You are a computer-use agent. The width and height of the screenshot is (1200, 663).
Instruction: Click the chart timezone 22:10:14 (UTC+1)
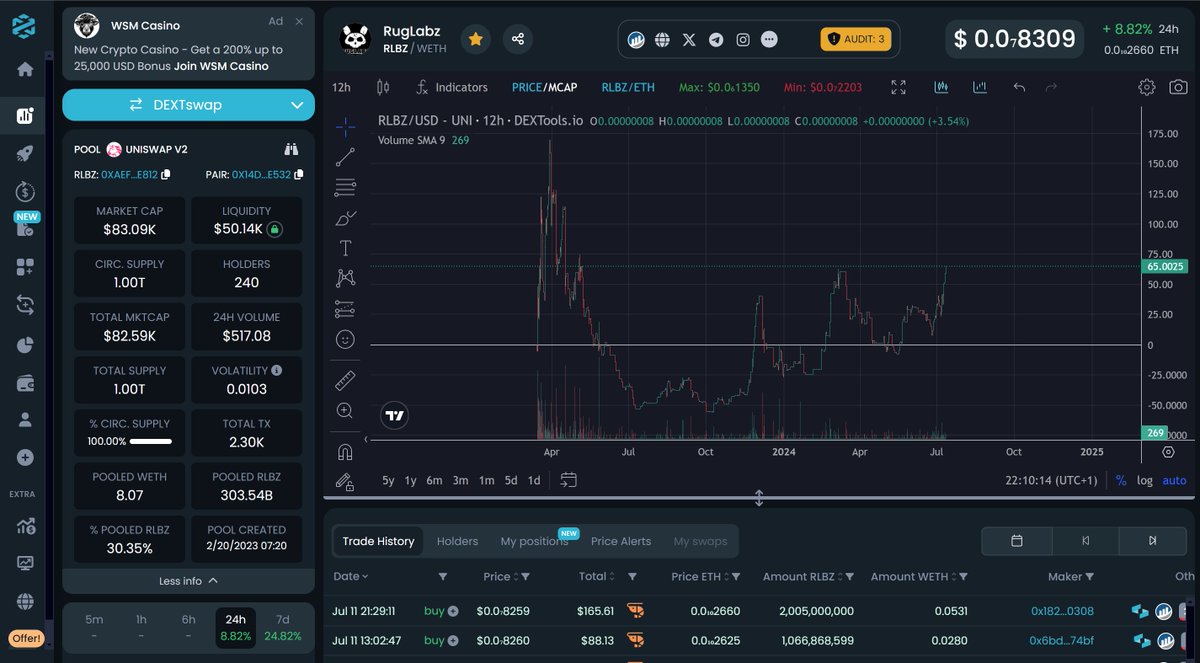click(x=1051, y=480)
